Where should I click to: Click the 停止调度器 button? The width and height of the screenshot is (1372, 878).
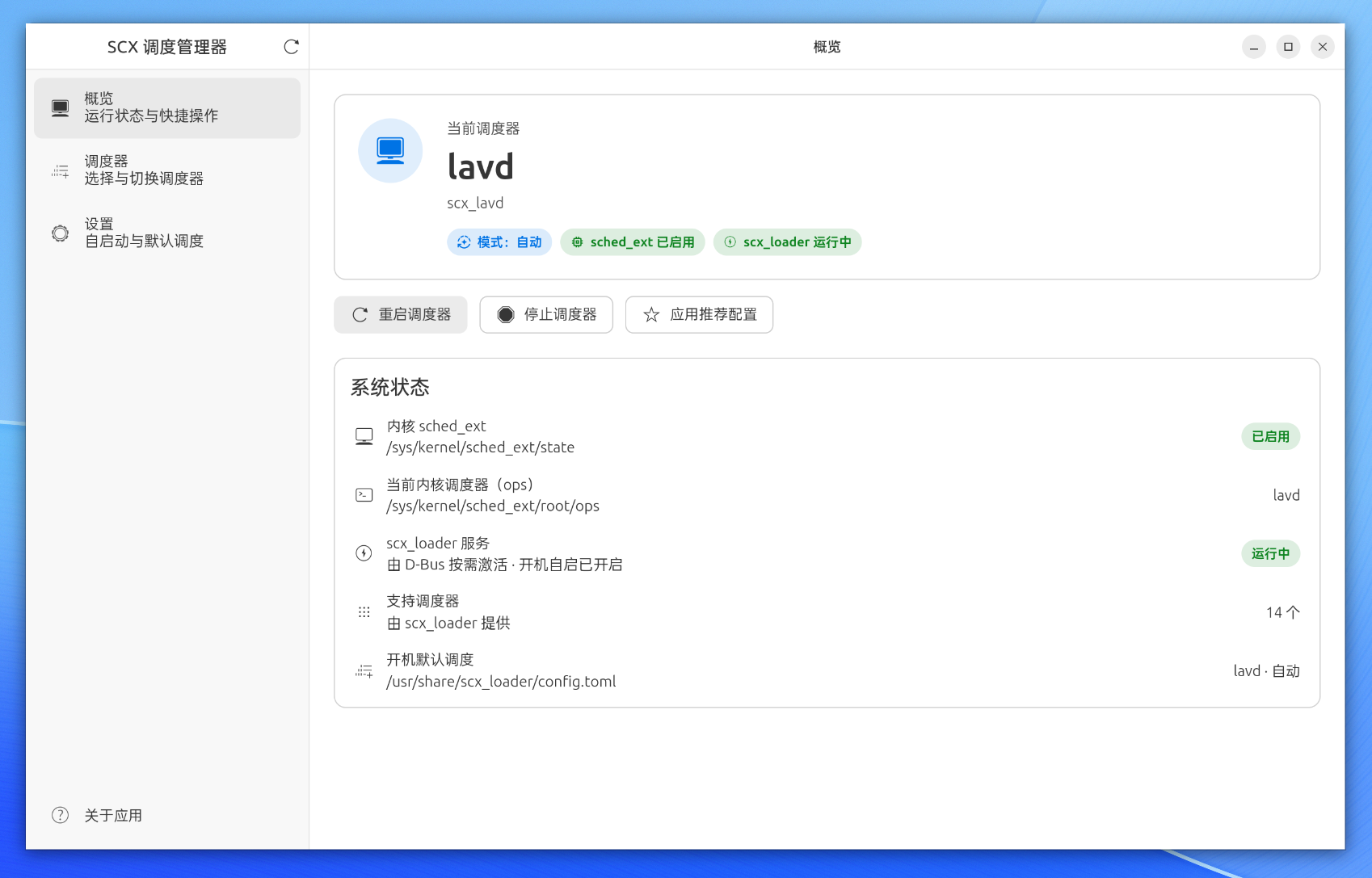(x=546, y=315)
